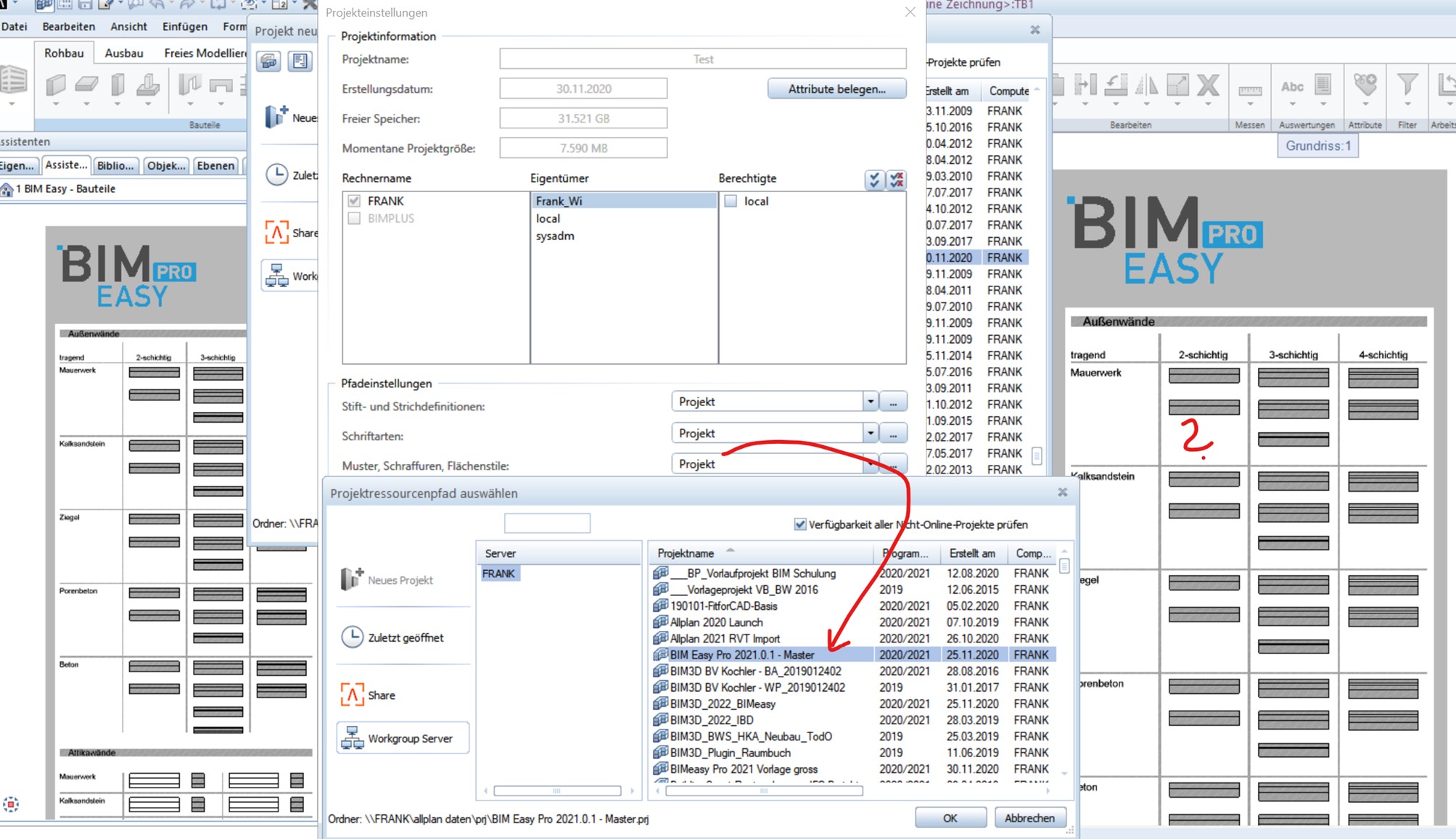
Task: Open the Ansicht menu
Action: coord(128,26)
